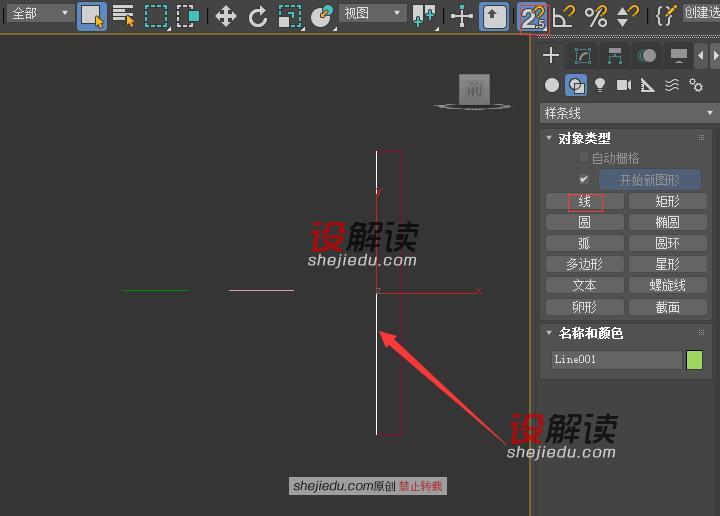This screenshot has height=516, width=720.
Task: Click the 文本 button
Action: (x=585, y=286)
